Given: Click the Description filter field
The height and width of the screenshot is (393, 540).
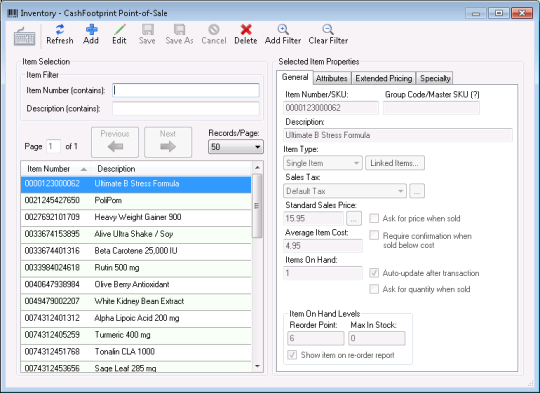Looking at the screenshot, I should pos(186,109).
